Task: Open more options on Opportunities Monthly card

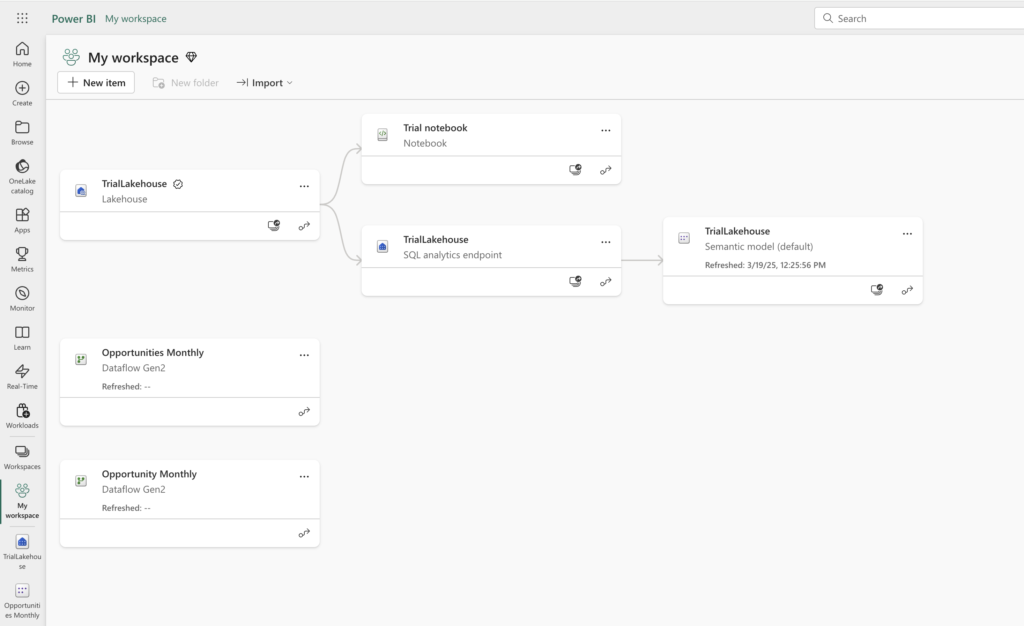Action: pyautogui.click(x=304, y=355)
